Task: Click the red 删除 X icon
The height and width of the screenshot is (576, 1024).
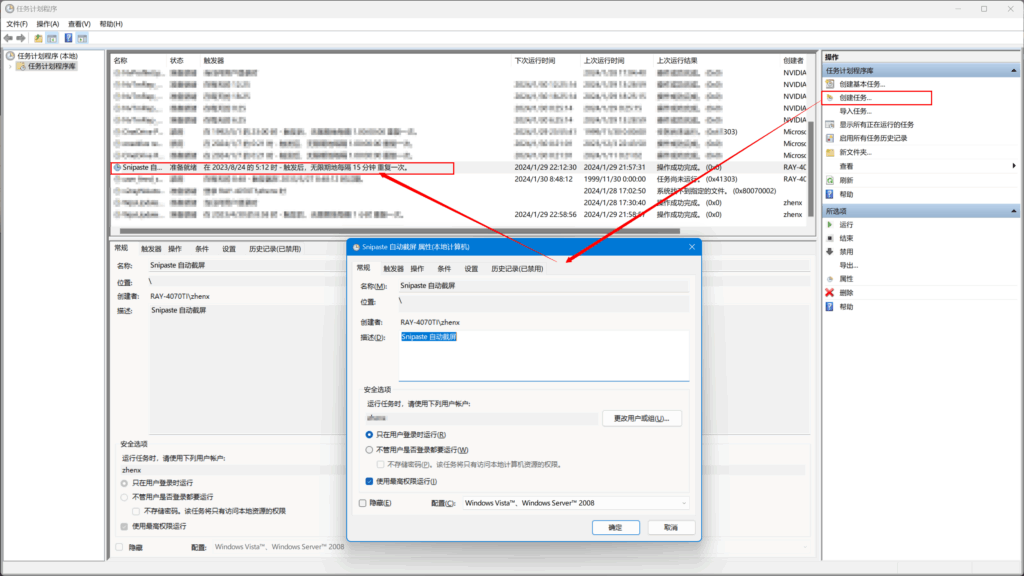Action: pyautogui.click(x=830, y=292)
